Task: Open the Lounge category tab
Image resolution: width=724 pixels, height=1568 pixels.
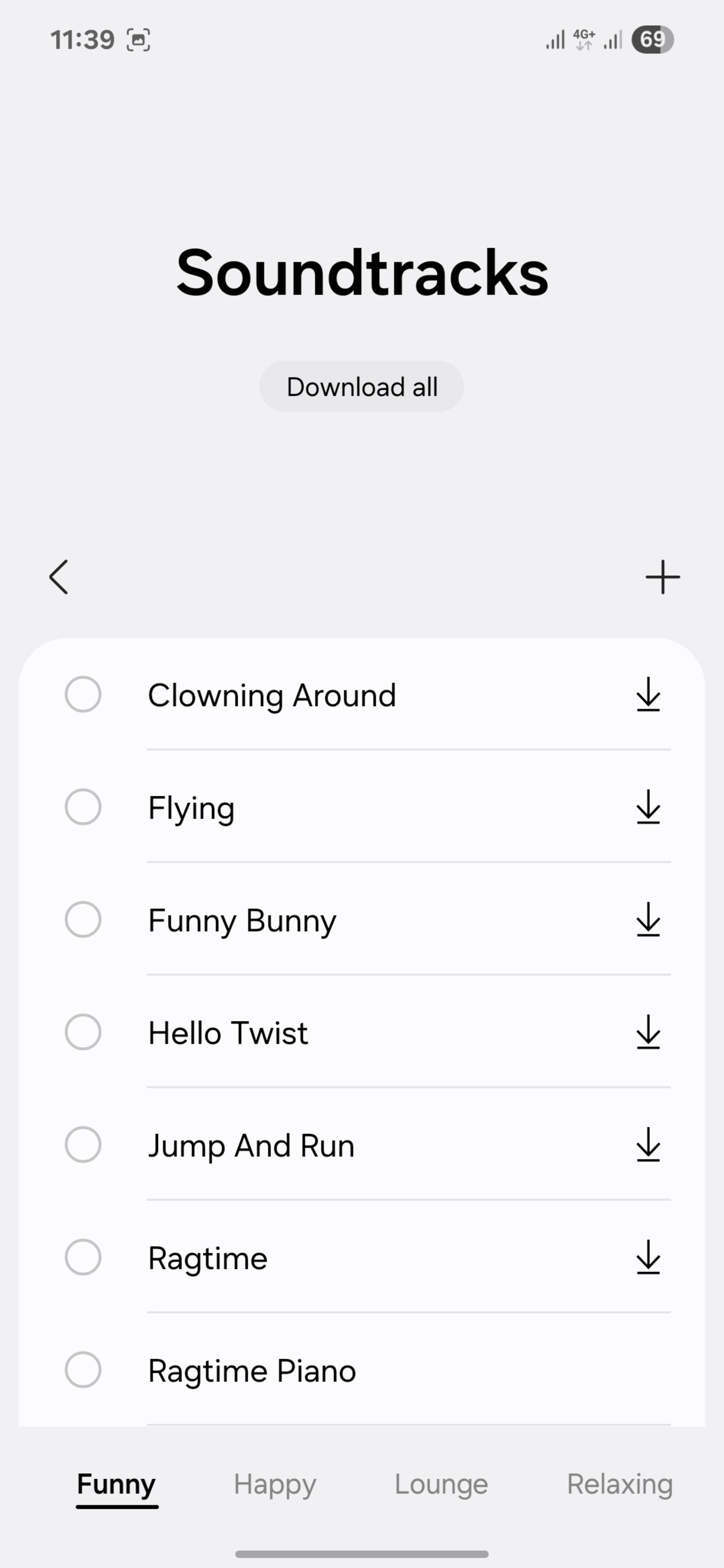Action: (441, 1484)
